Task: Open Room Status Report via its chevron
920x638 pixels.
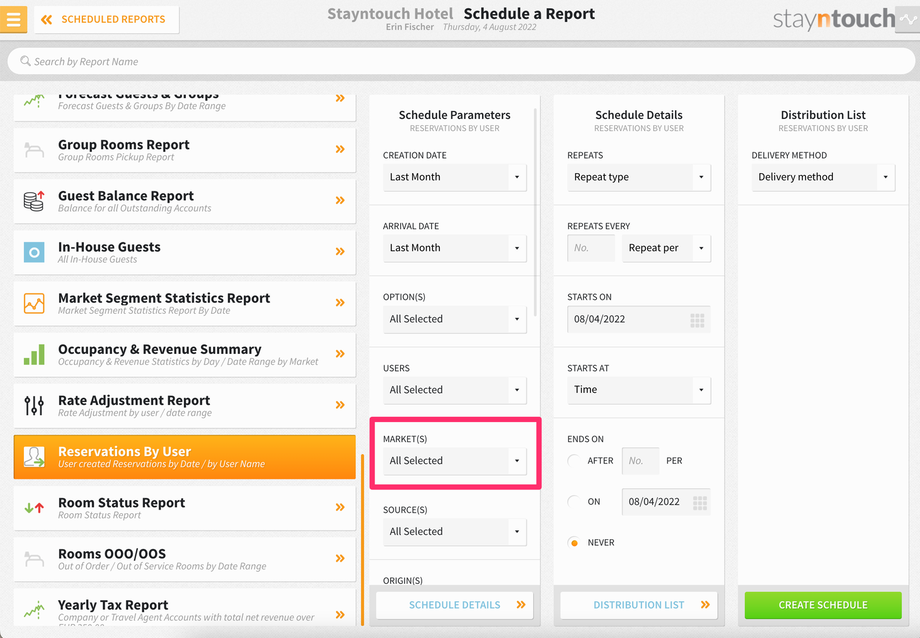Action: (340, 507)
